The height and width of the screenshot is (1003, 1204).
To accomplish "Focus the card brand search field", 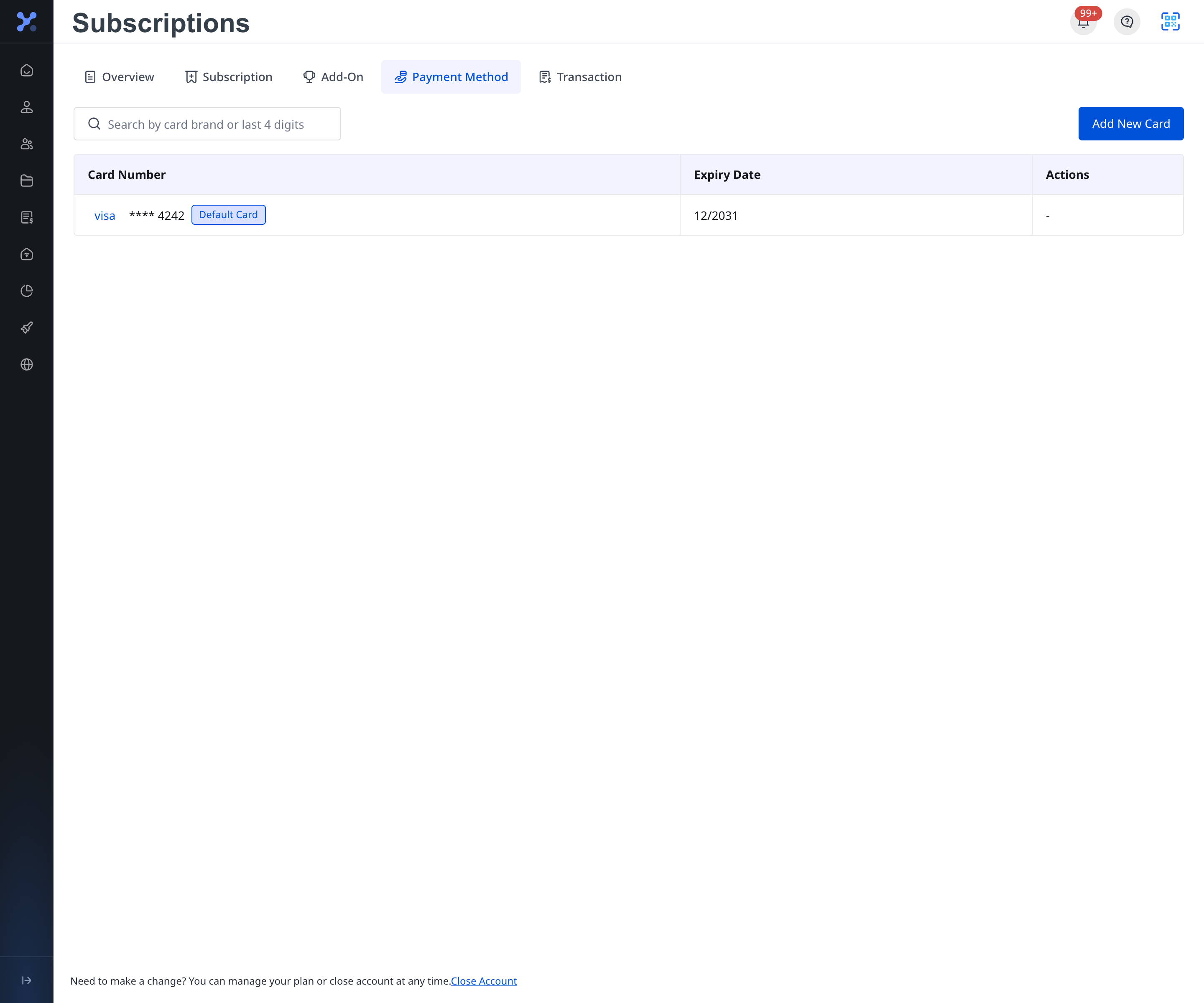I will (x=207, y=124).
